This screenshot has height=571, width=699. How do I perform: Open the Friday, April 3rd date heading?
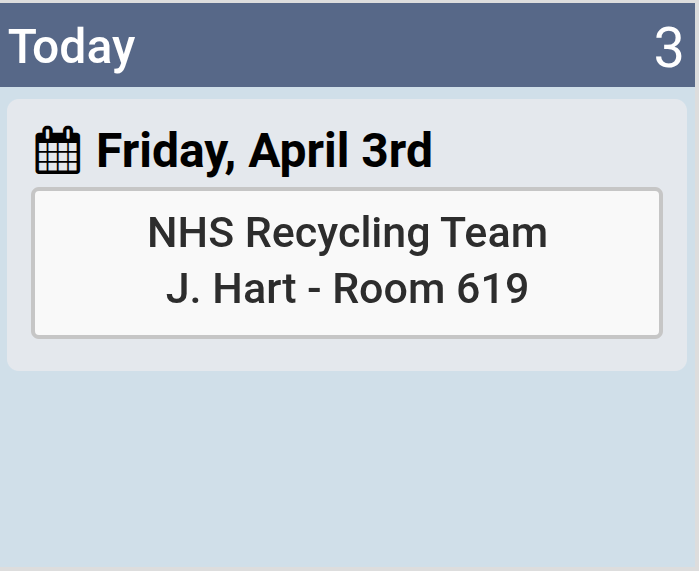pos(264,151)
